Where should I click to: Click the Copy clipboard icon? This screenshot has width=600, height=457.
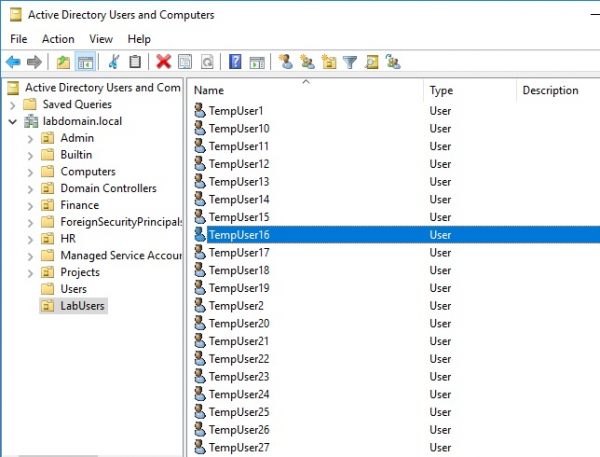135,62
